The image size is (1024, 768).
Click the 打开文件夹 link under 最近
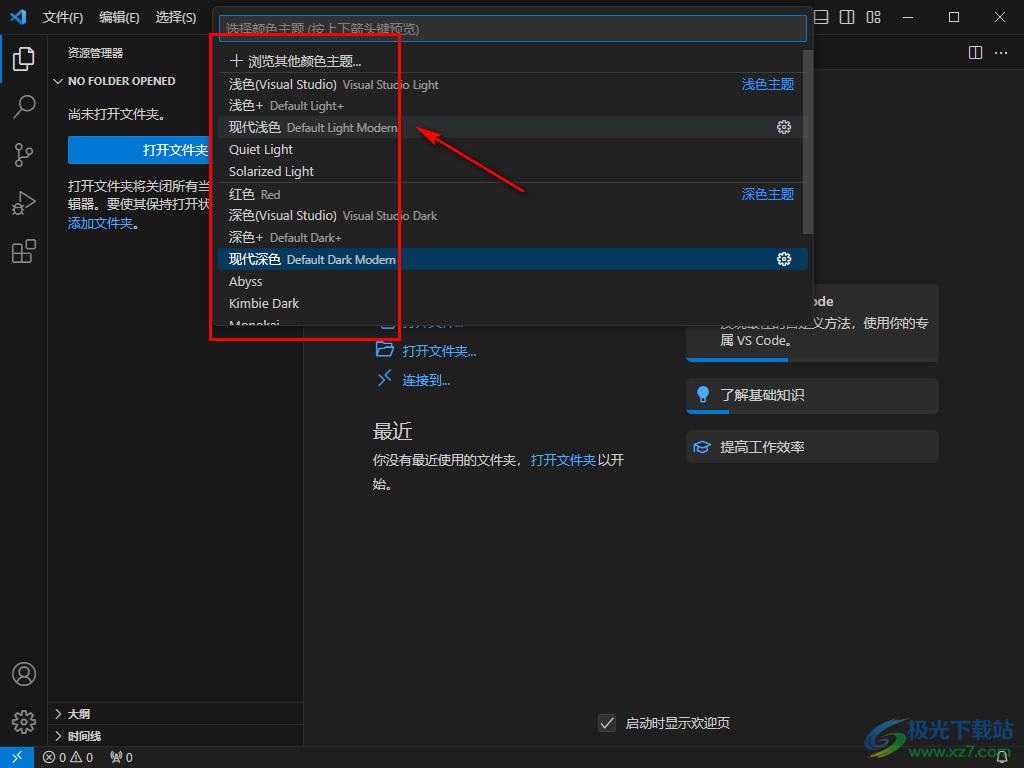(x=563, y=460)
